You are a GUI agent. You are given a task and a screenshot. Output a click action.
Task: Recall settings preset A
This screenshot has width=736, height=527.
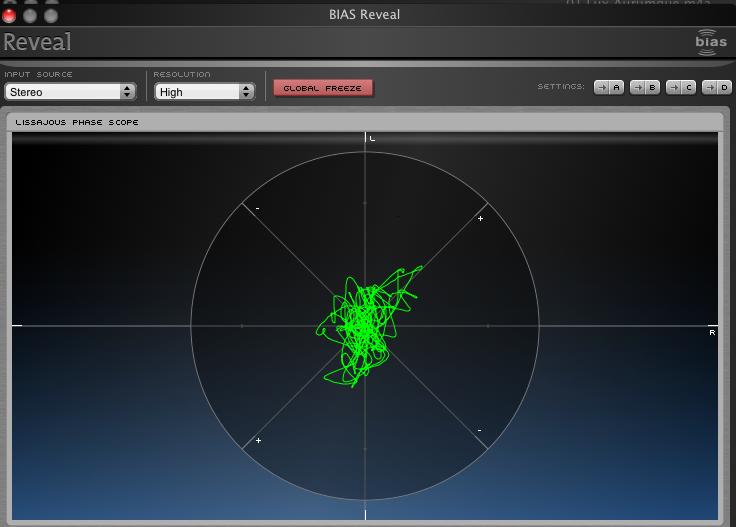pyautogui.click(x=617, y=88)
